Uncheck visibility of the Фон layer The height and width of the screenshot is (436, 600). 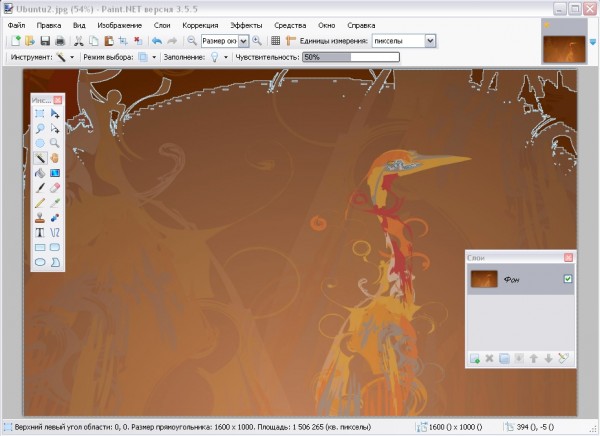pos(568,279)
